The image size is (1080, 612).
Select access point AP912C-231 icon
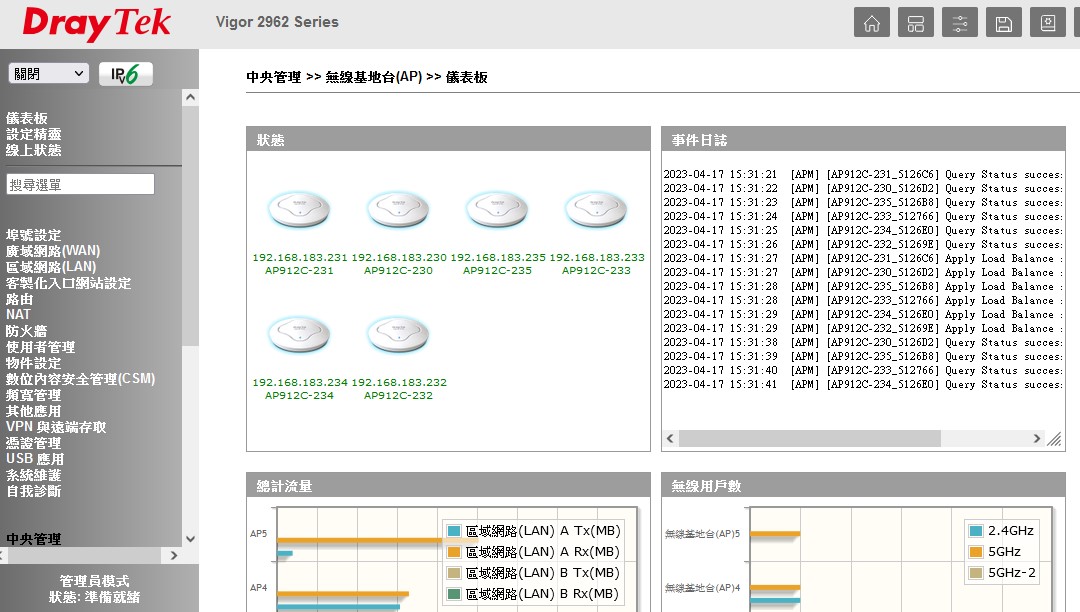pos(299,211)
